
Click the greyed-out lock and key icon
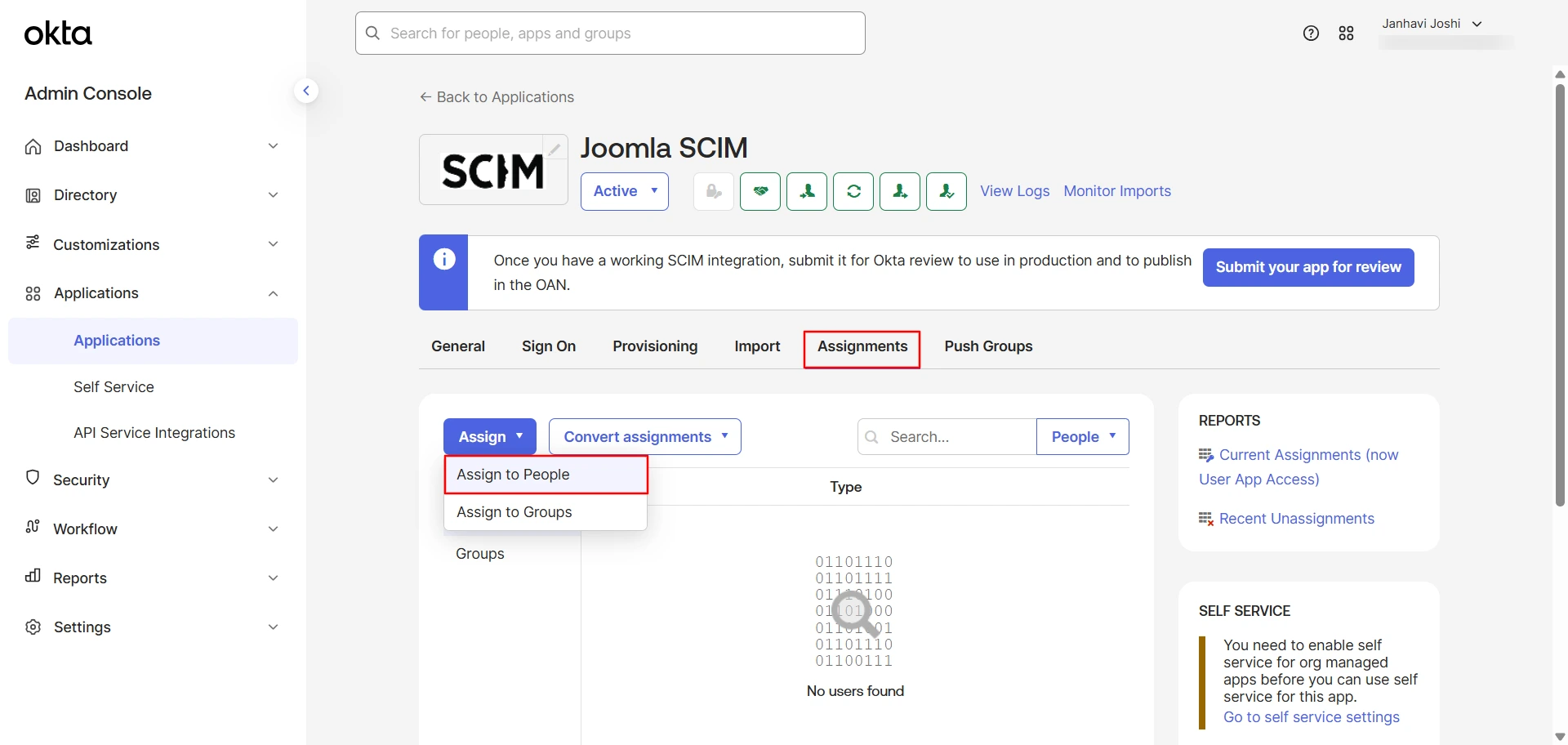[x=714, y=191]
